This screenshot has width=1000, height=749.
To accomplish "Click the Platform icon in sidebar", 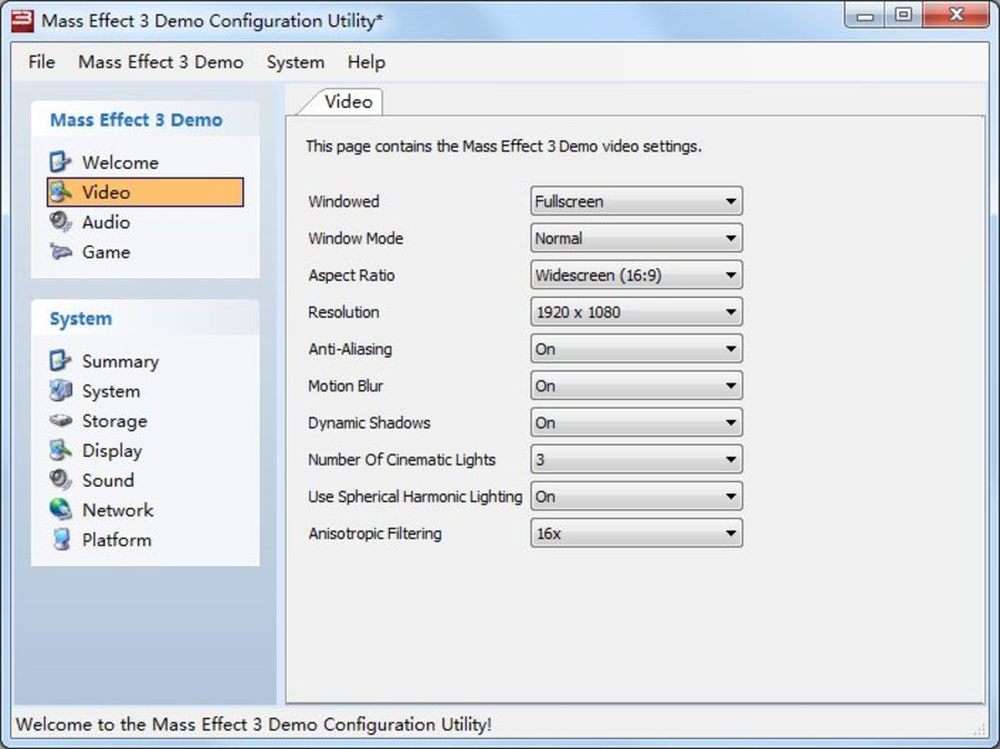I will click(61, 540).
